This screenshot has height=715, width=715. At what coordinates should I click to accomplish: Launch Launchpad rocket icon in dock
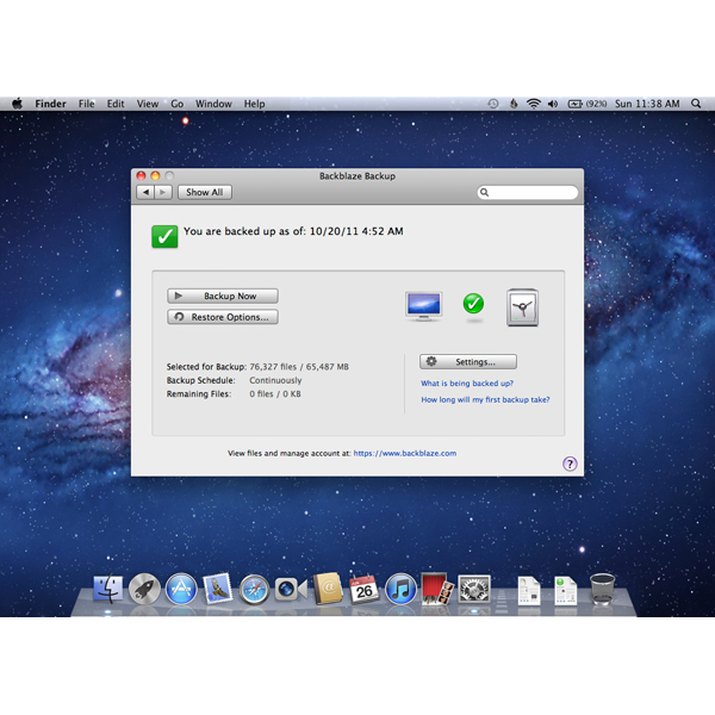[x=145, y=589]
